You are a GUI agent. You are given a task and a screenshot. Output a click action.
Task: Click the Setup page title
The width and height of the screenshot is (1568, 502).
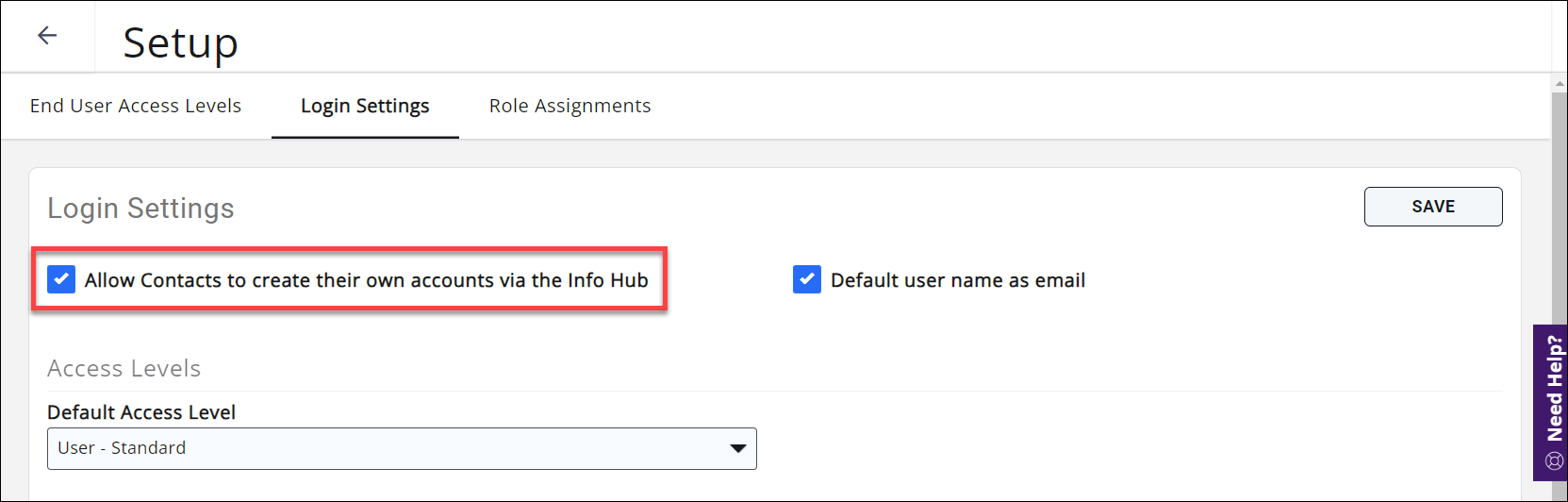point(180,42)
